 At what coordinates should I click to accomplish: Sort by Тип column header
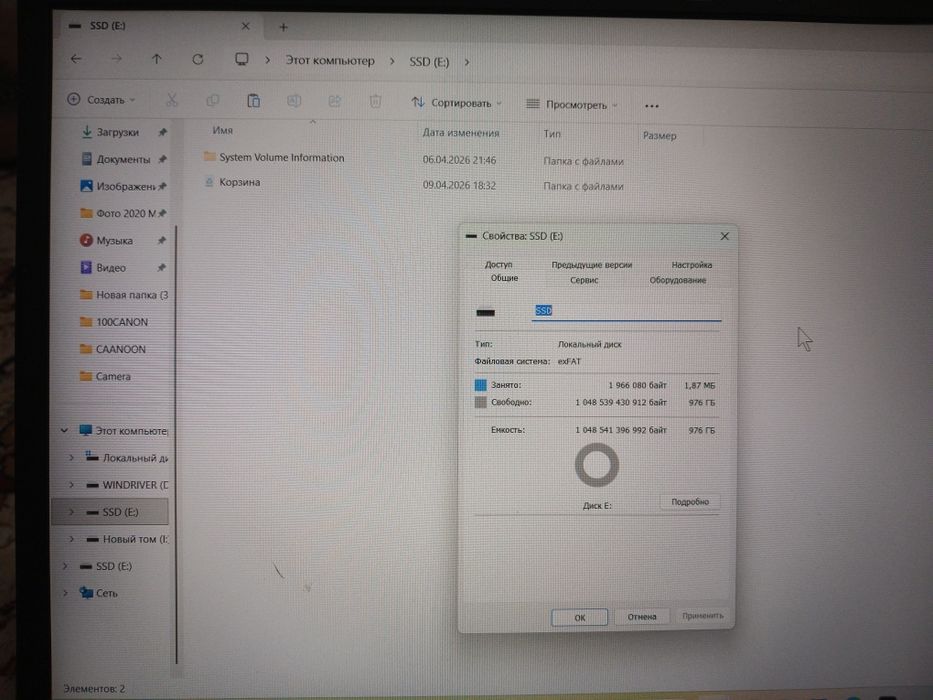[552, 134]
